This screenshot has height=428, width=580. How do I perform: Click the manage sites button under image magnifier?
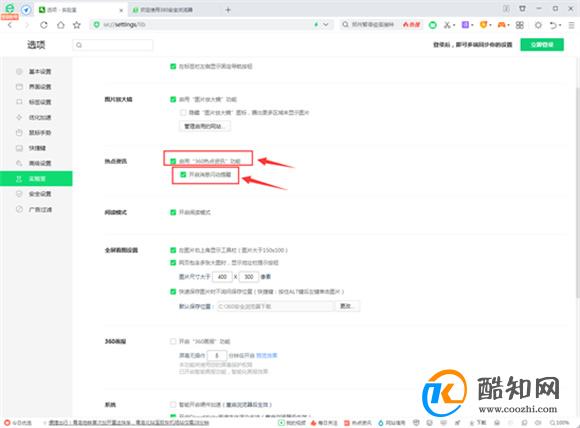tap(205, 126)
